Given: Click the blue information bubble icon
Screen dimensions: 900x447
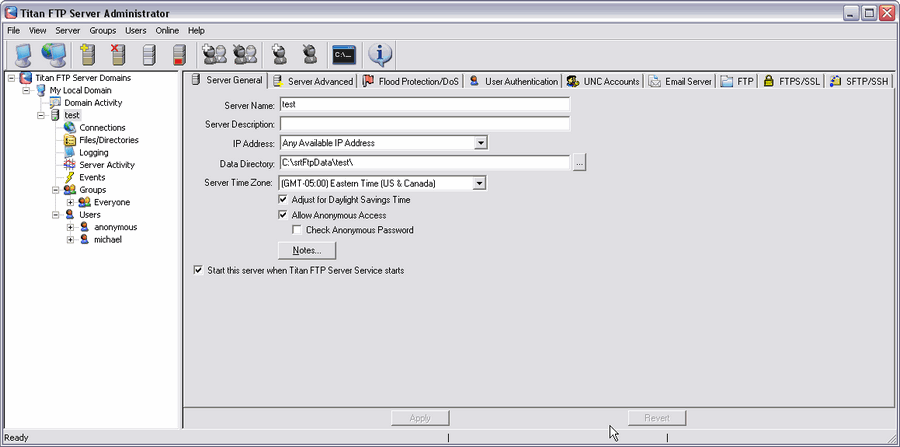Looking at the screenshot, I should tap(381, 54).
